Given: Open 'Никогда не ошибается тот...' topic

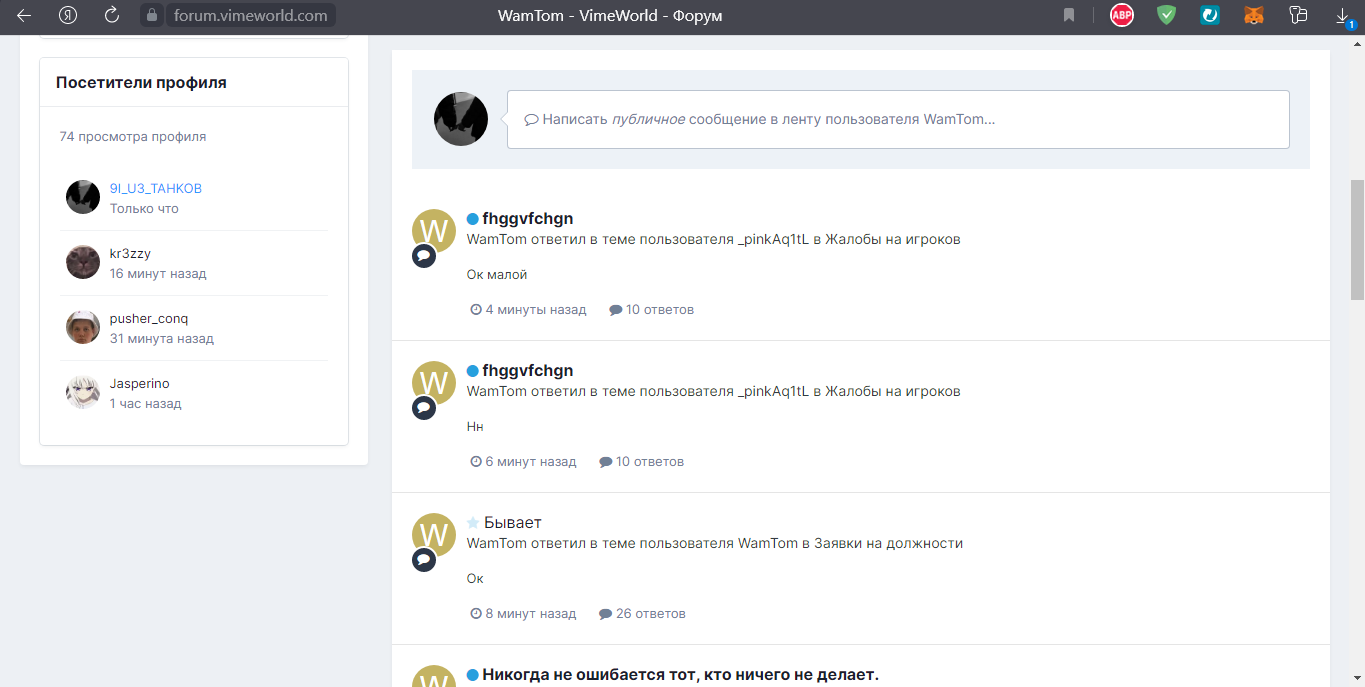Looking at the screenshot, I should (x=680, y=674).
